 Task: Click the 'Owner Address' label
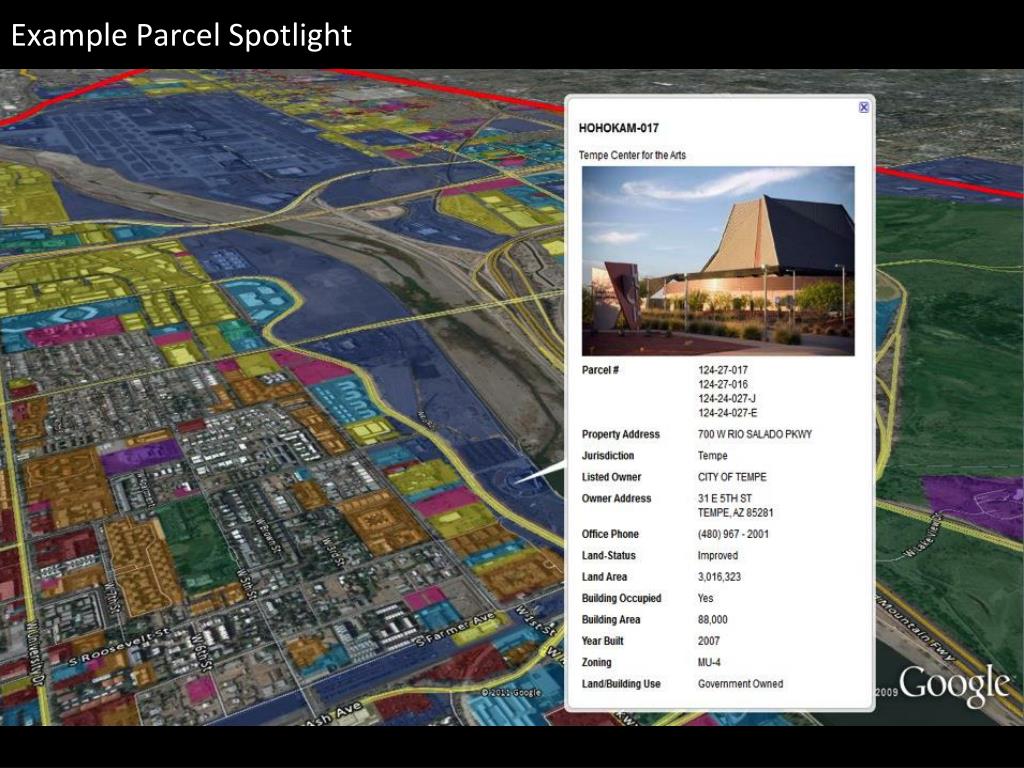[x=616, y=498]
